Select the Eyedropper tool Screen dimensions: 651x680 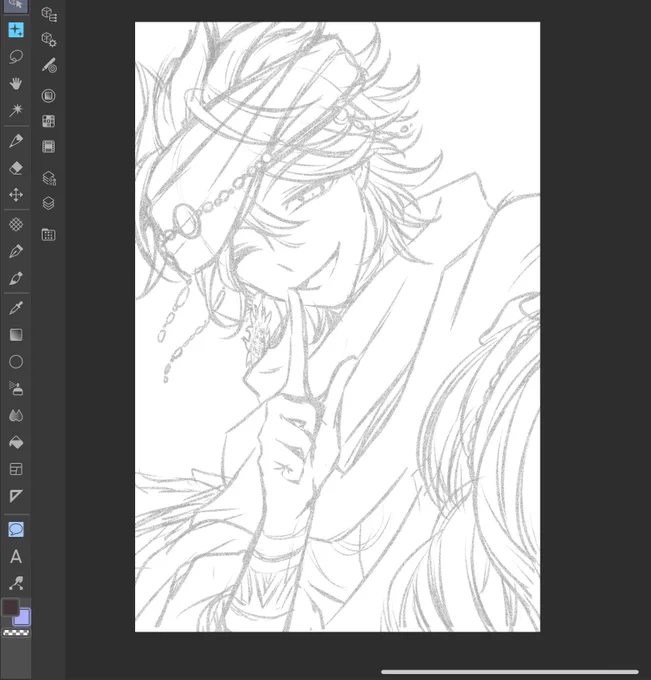point(16,308)
